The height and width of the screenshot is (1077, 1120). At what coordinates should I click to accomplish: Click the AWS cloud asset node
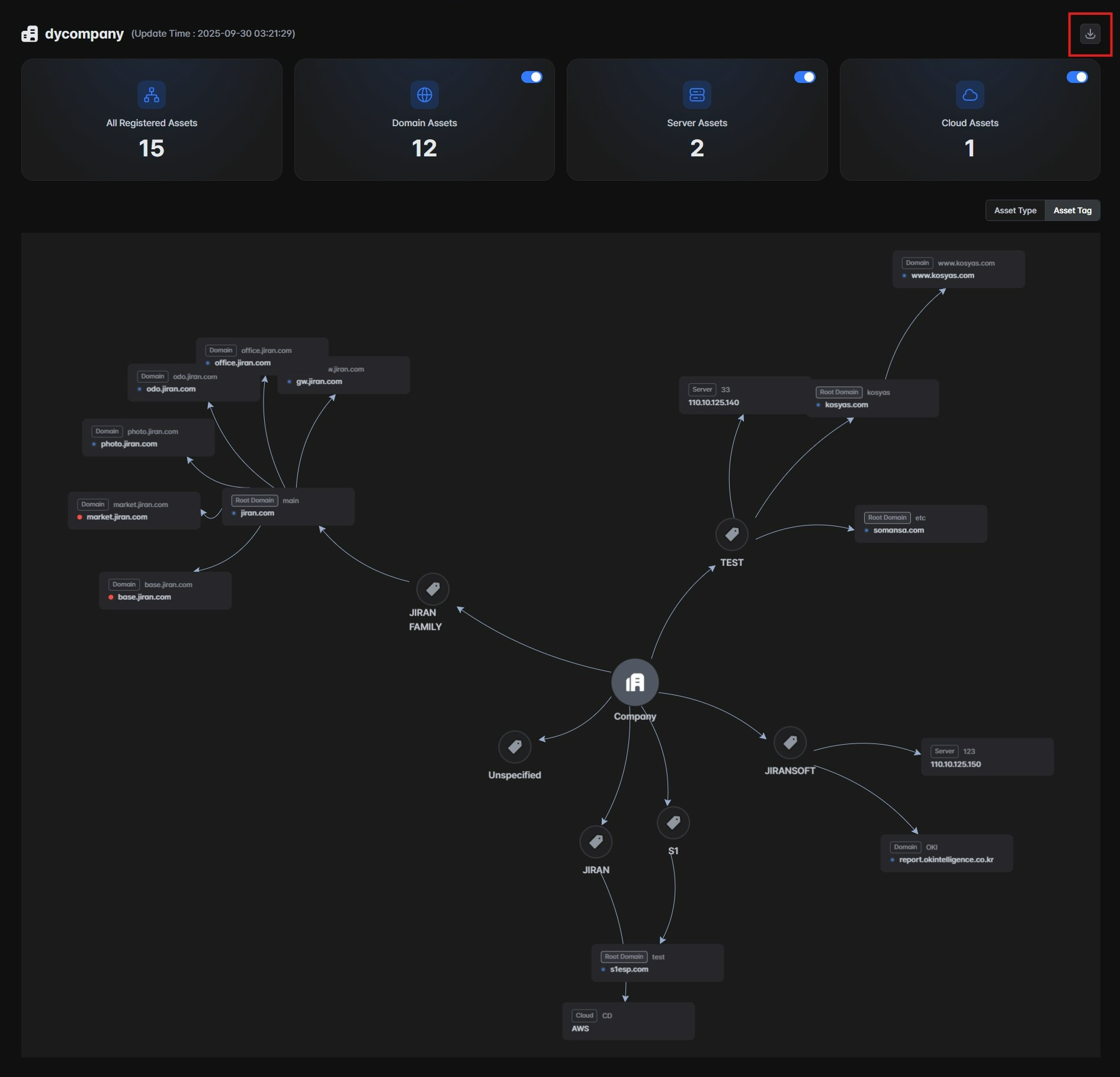[628, 1022]
